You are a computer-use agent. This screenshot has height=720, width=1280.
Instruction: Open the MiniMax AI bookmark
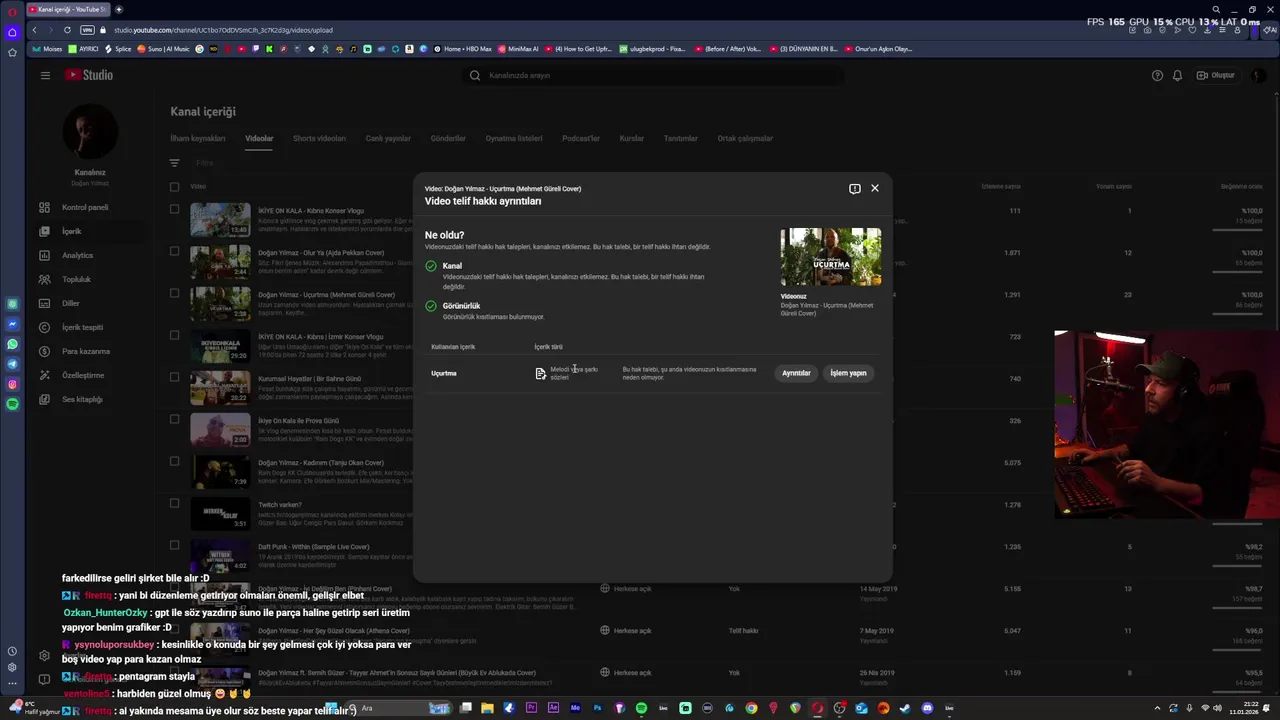pos(518,49)
